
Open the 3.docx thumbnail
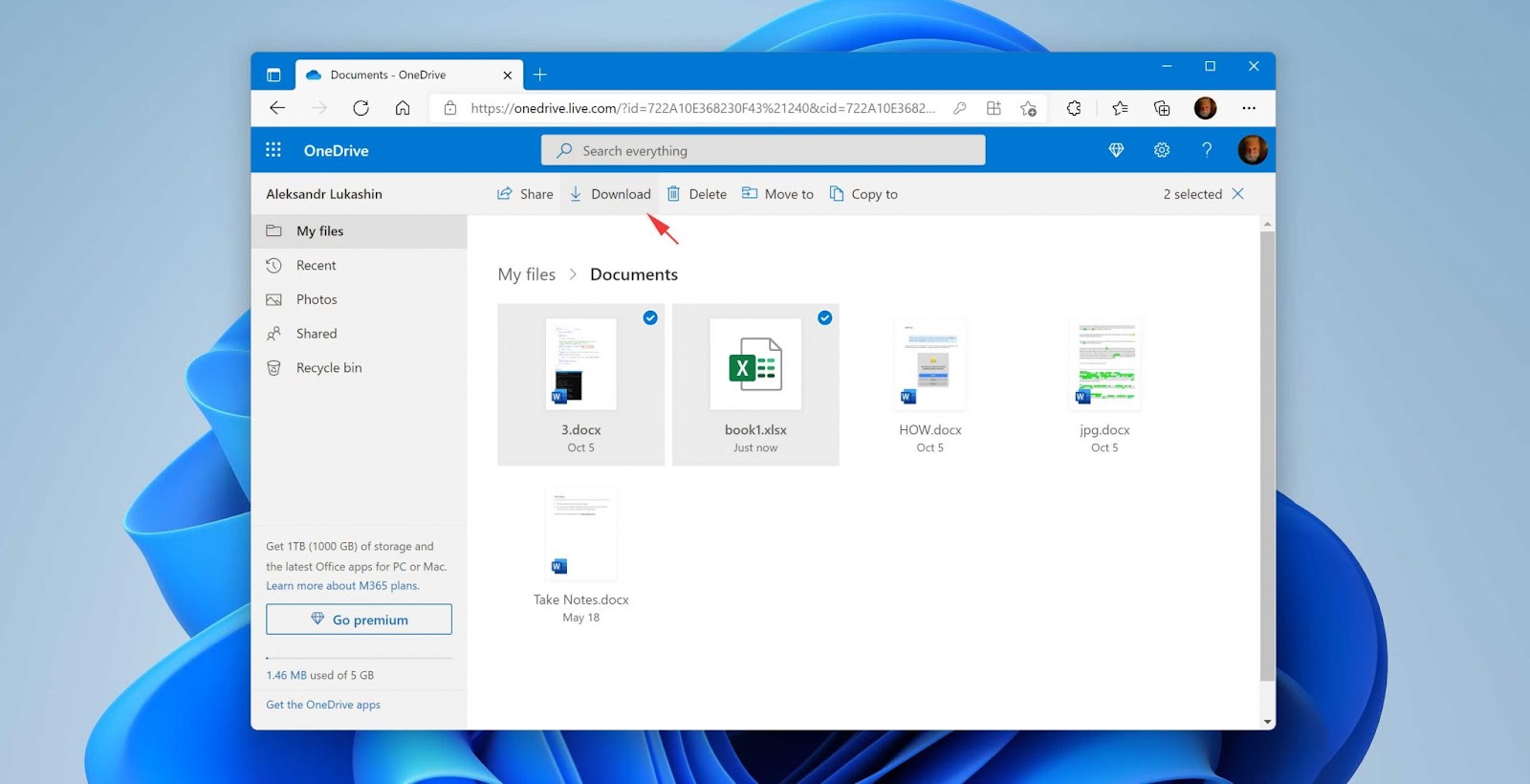580,364
